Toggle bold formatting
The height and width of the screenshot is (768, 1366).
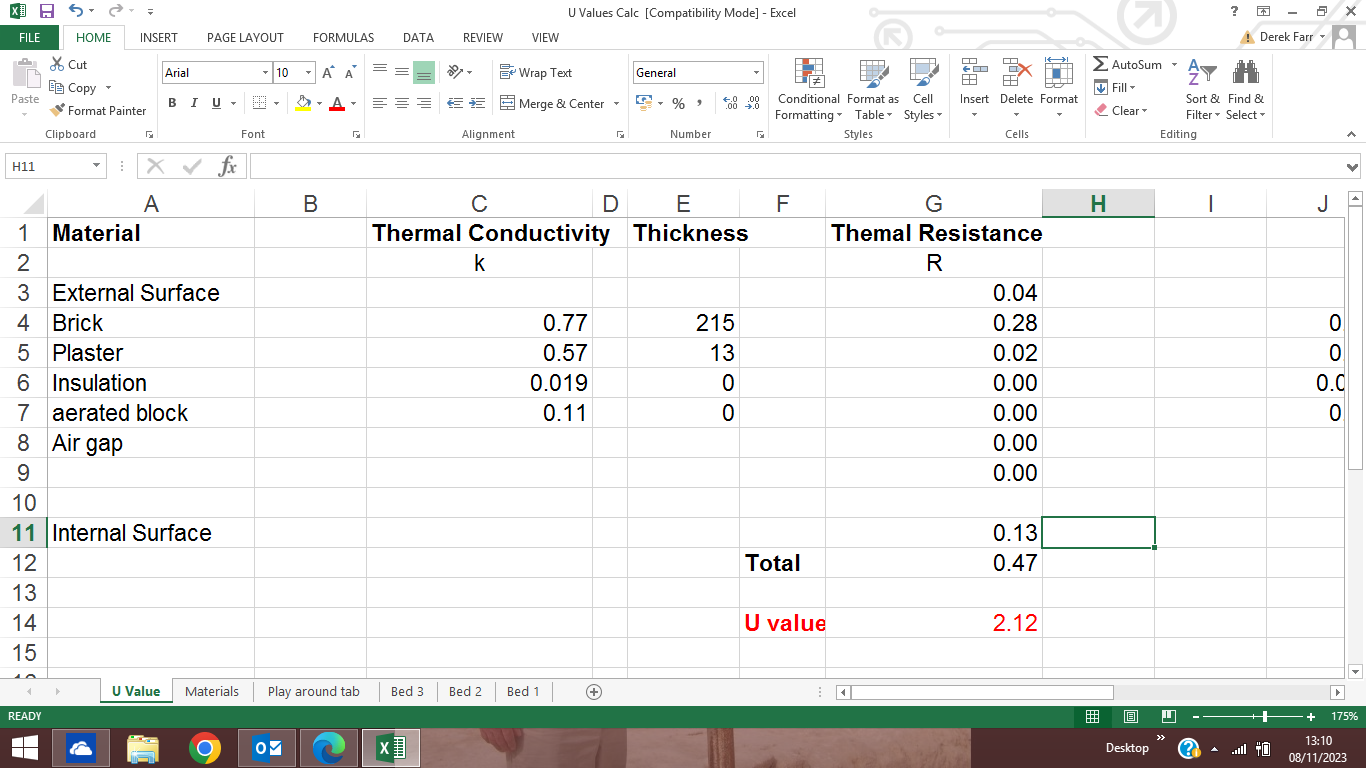(x=172, y=104)
